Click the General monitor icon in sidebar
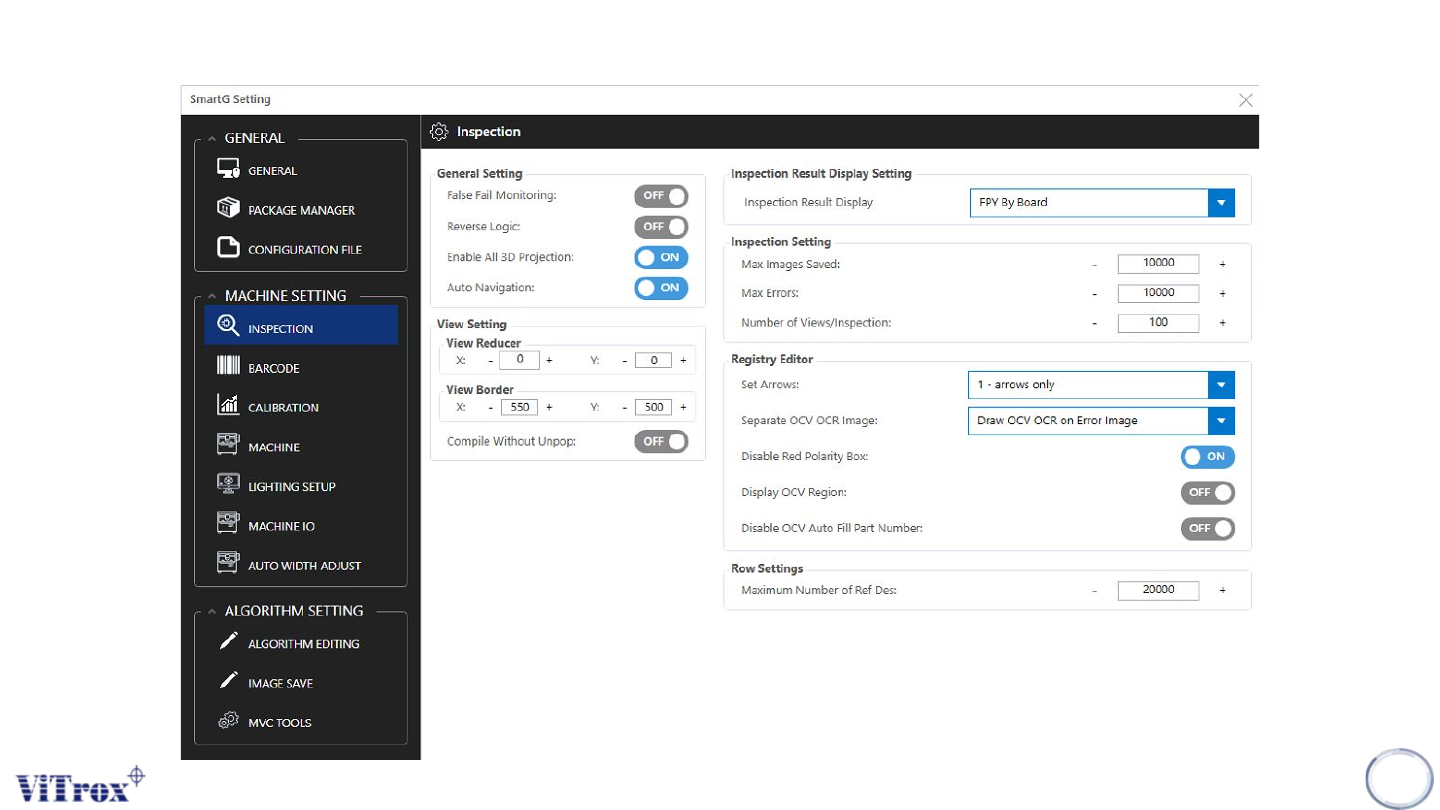Image resolution: width=1440 pixels, height=810 pixels. point(228,170)
